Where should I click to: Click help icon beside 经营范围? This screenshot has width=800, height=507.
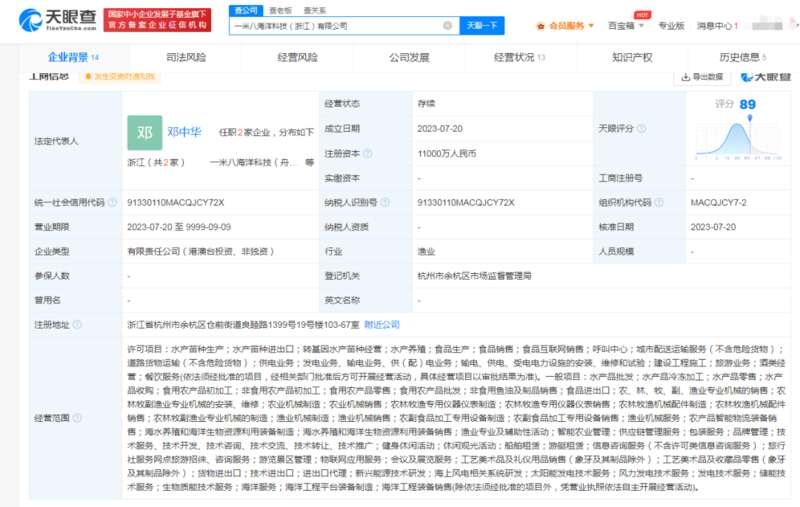pyautogui.click(x=77, y=418)
